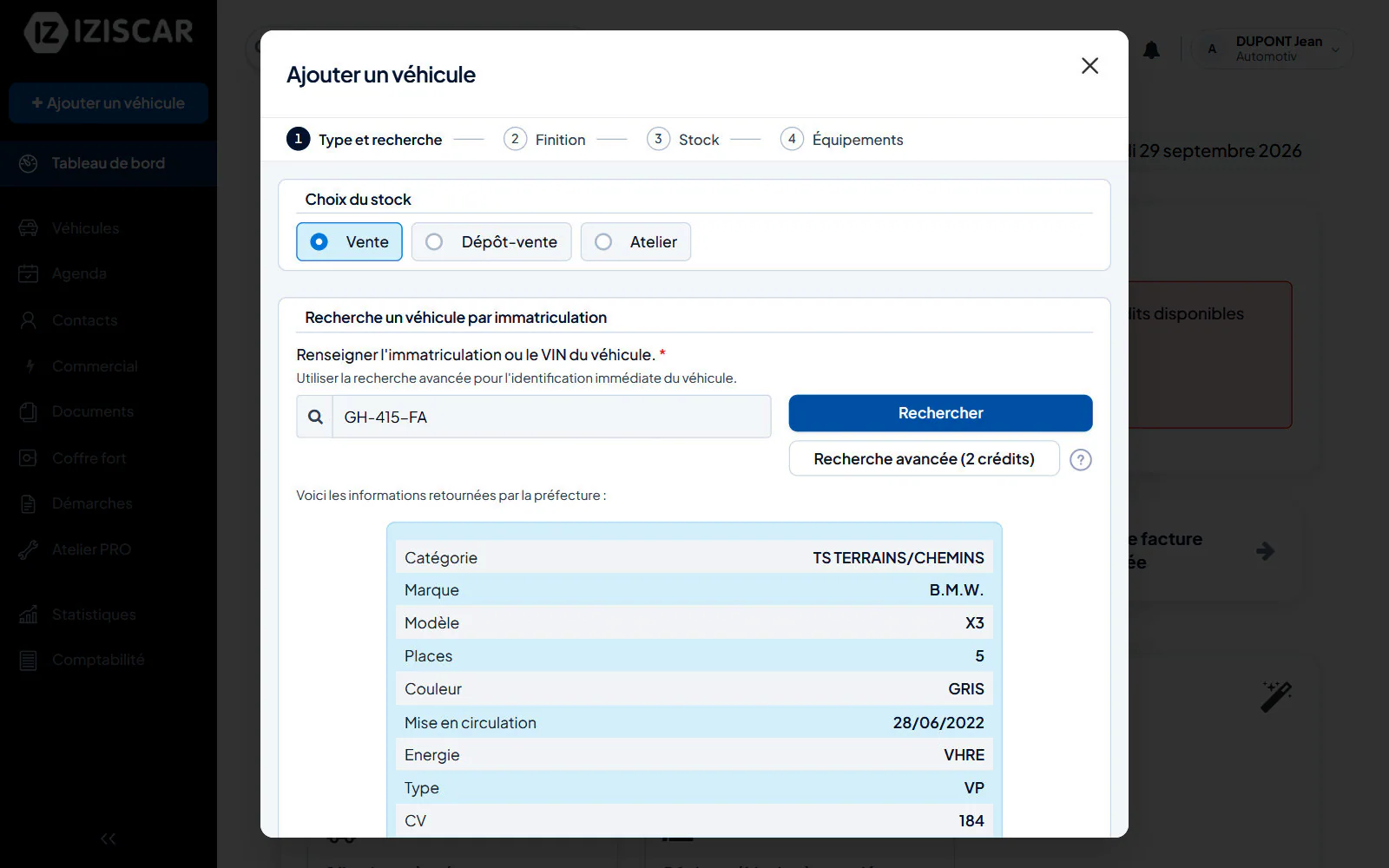The image size is (1389, 868).
Task: Click the Atelier PRO wrench icon
Action: pyautogui.click(x=29, y=549)
